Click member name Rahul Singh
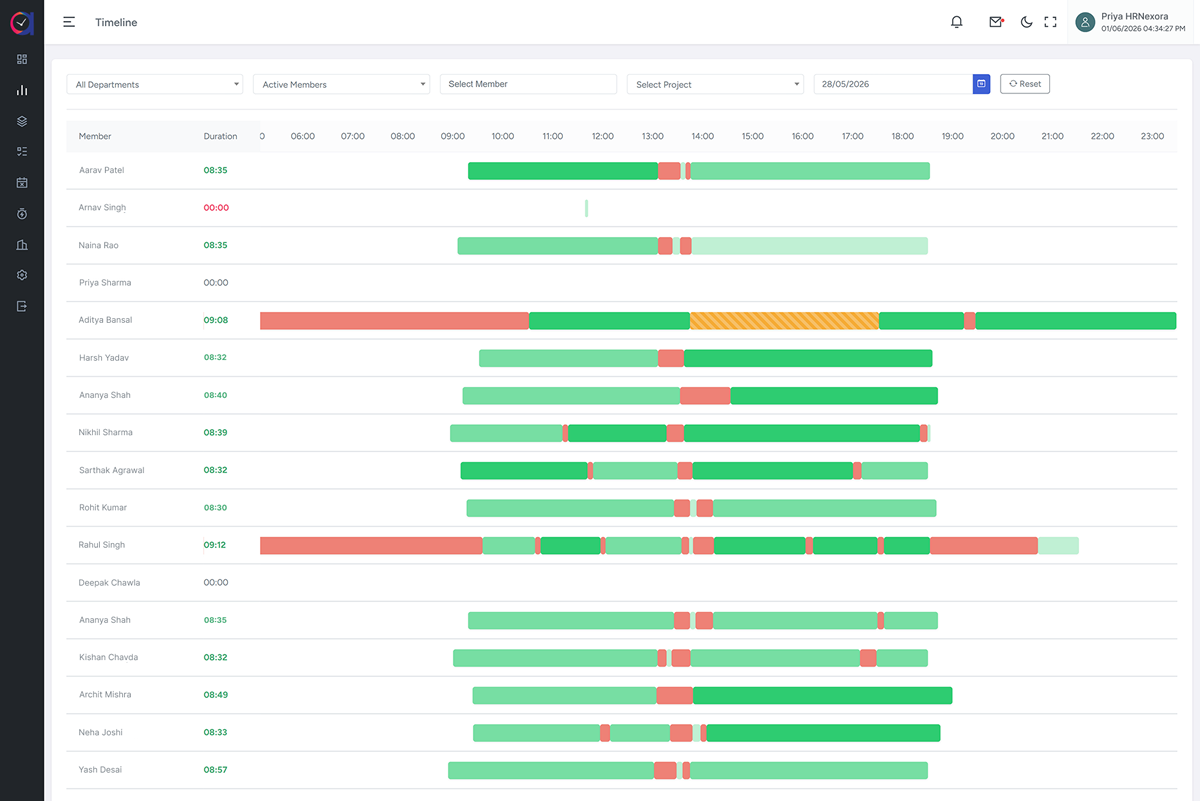This screenshot has width=1200, height=801. [x=102, y=545]
